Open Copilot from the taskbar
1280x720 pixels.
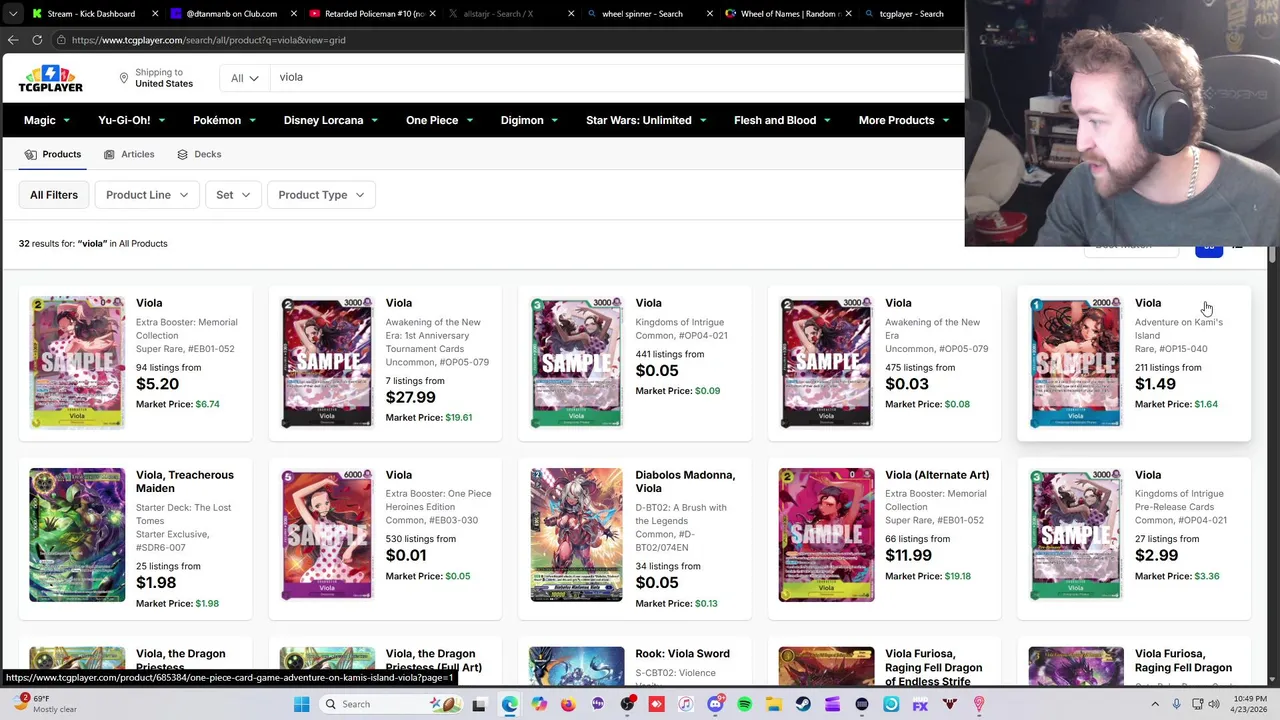539,704
